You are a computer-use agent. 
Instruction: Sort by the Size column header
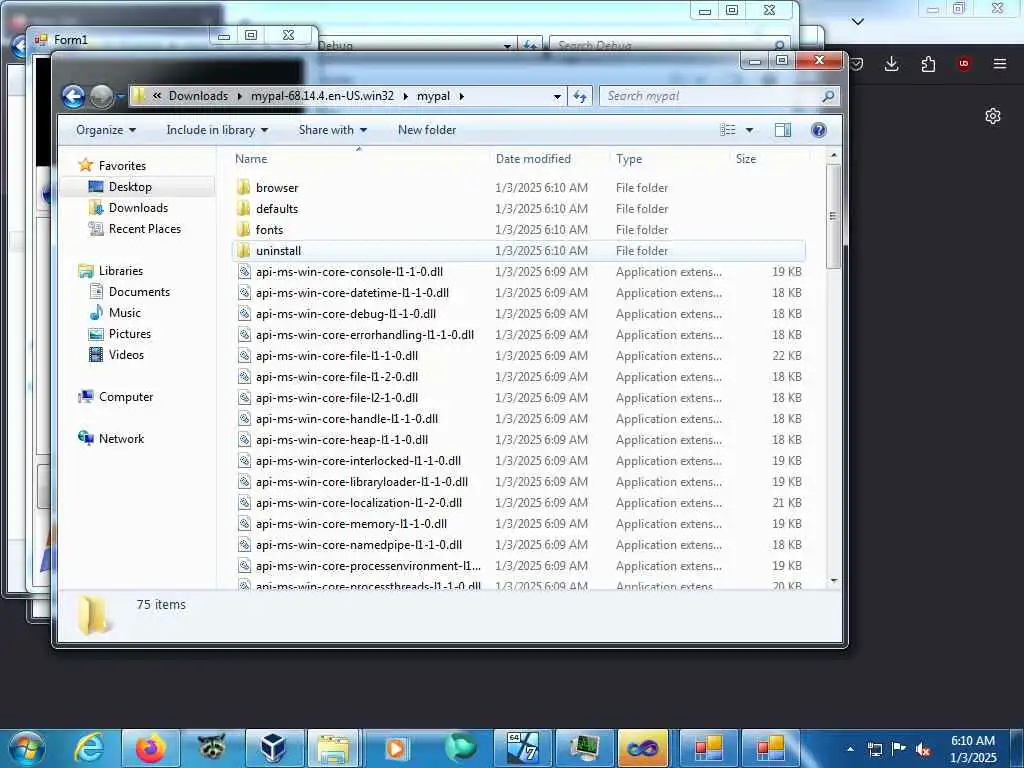pos(746,159)
